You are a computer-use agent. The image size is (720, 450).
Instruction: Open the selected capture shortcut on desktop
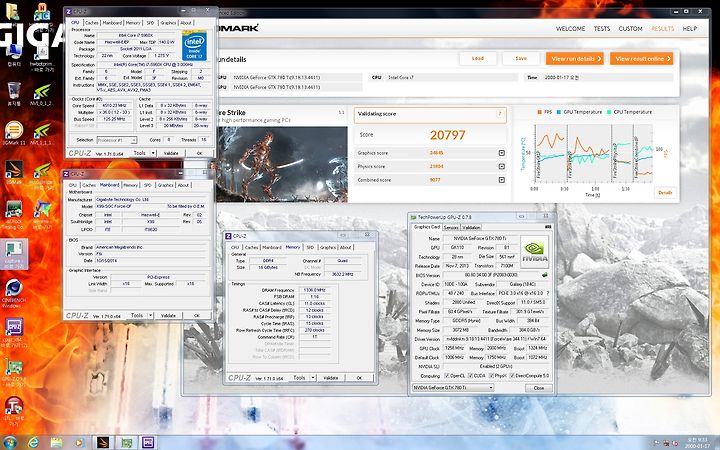point(14,254)
